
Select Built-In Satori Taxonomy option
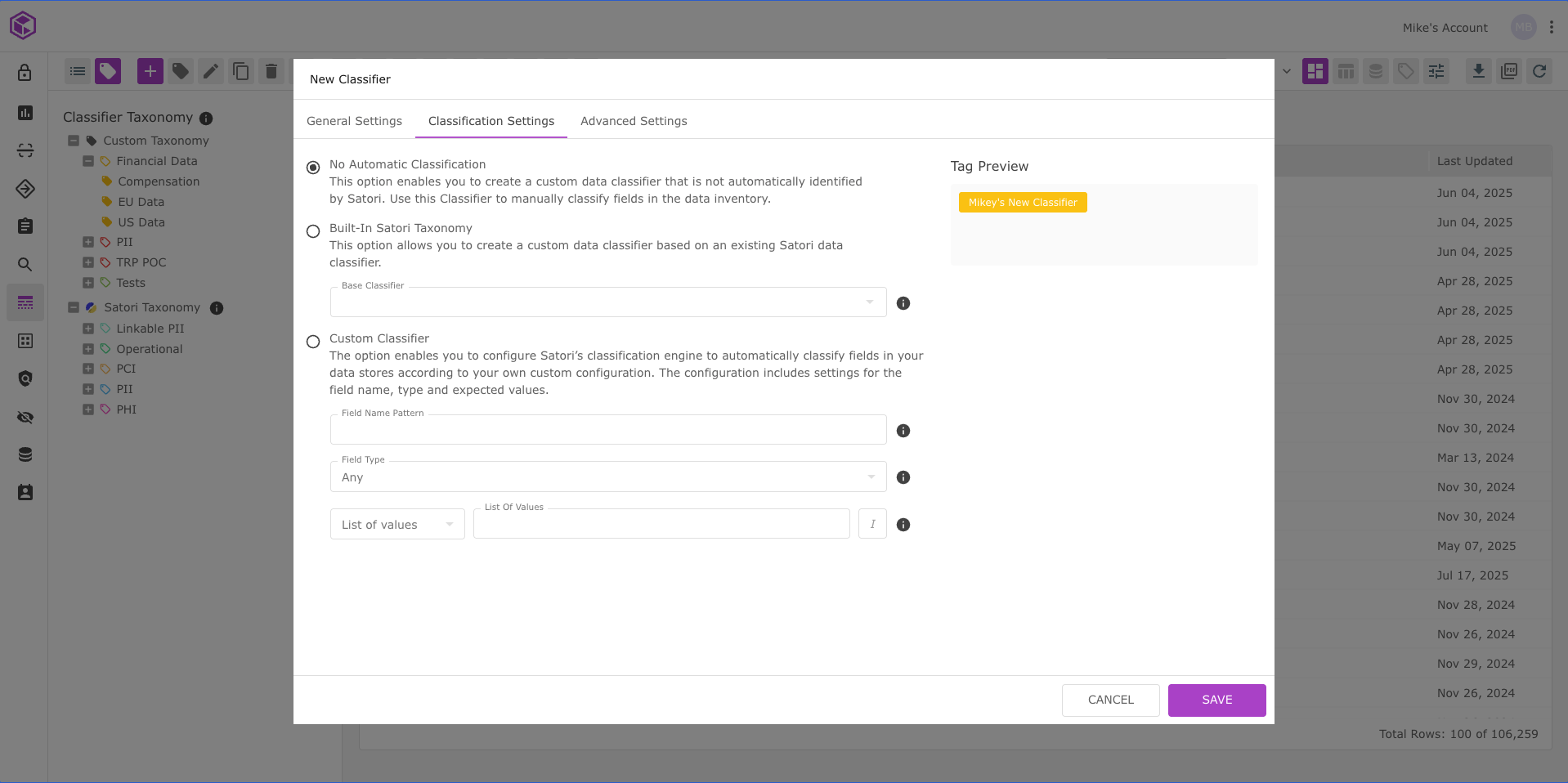(x=313, y=231)
